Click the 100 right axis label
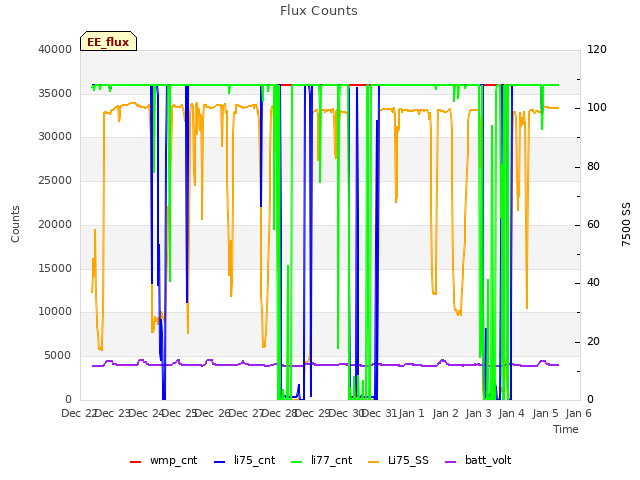 tap(597, 108)
